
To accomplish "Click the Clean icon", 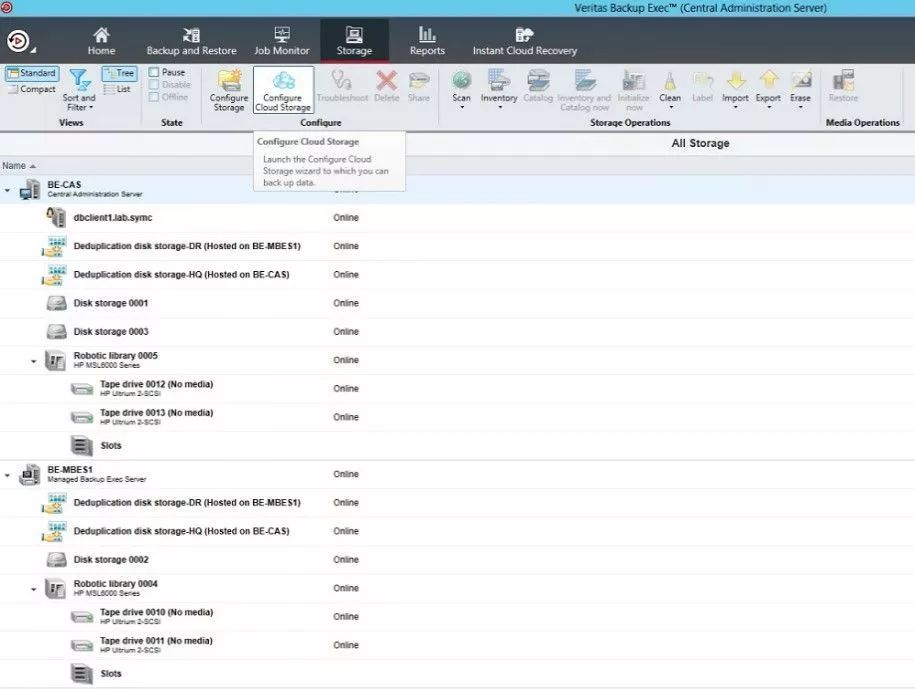I will pyautogui.click(x=670, y=81).
